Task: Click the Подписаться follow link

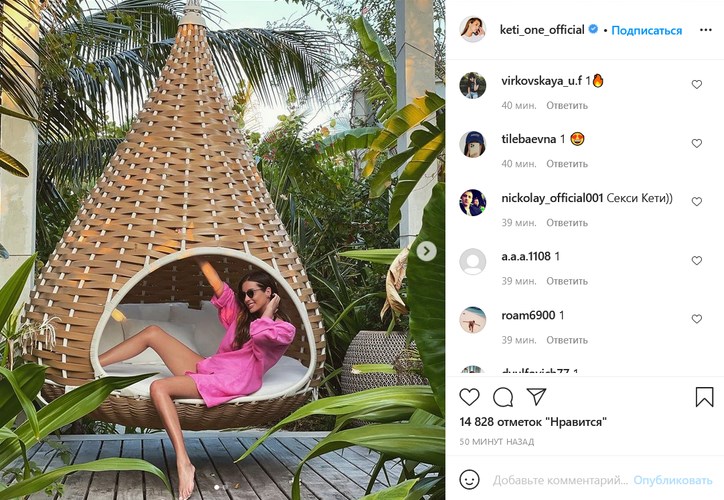Action: (x=646, y=30)
